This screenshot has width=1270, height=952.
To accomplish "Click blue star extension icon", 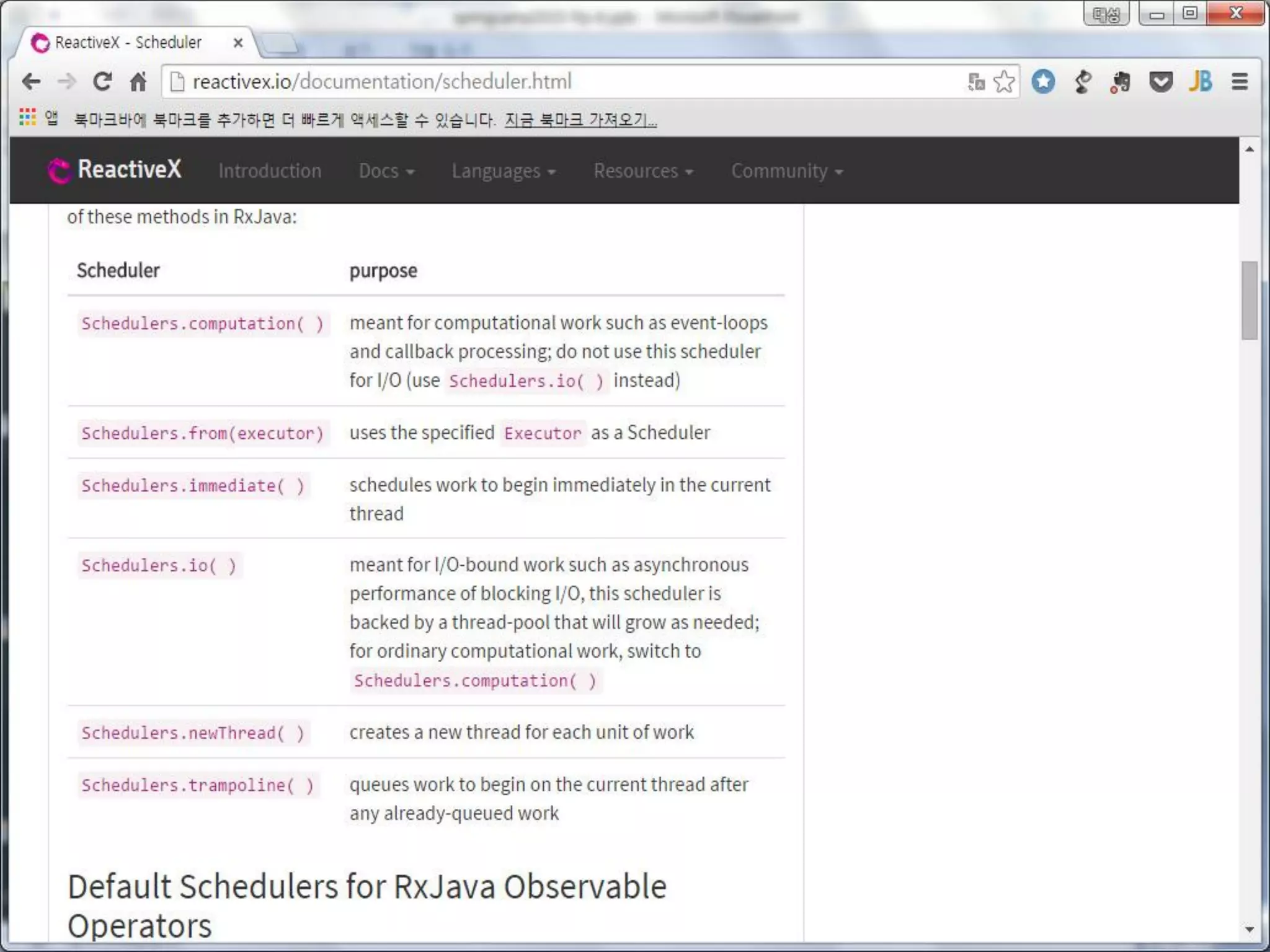I will pos(1043,81).
